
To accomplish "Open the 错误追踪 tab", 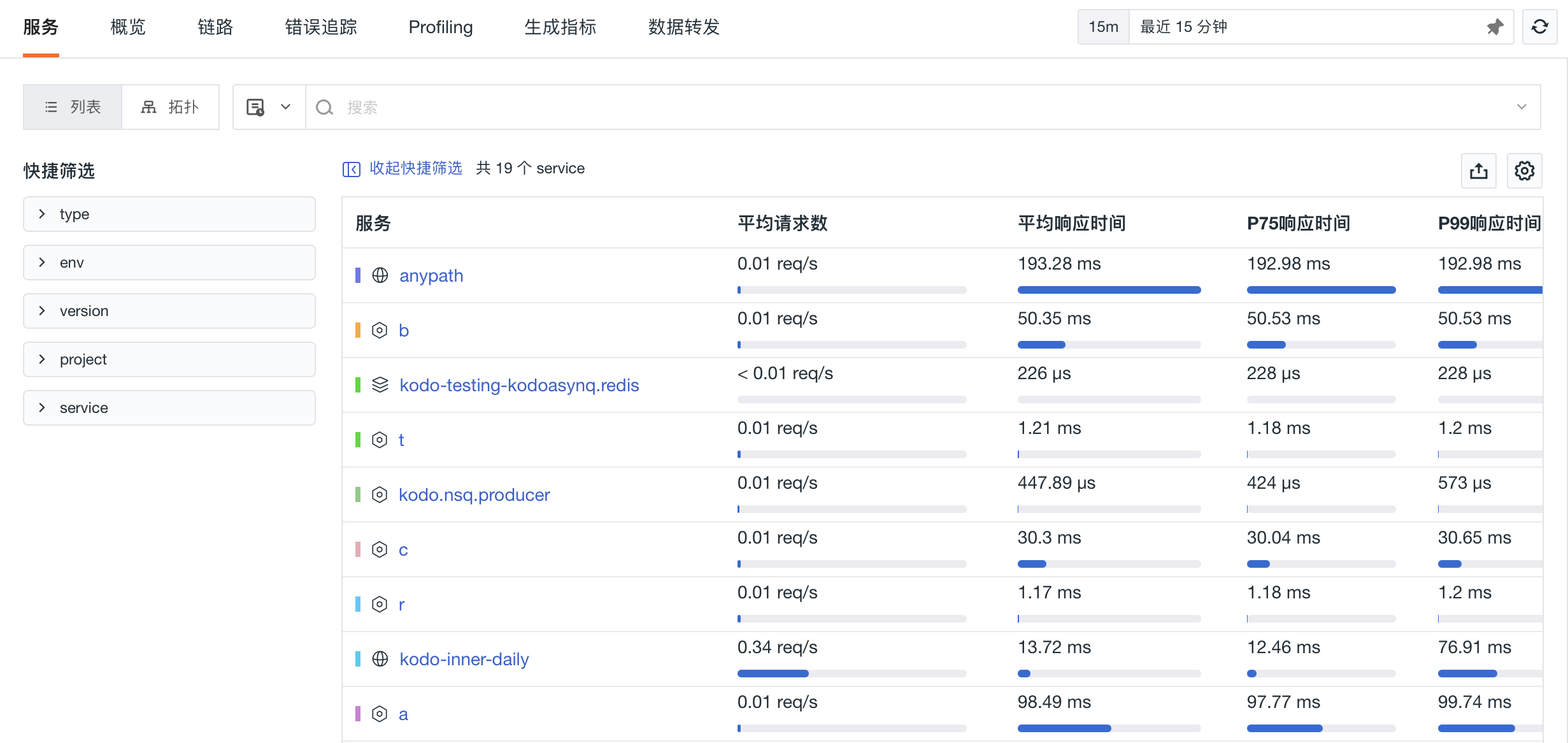I will tap(321, 27).
